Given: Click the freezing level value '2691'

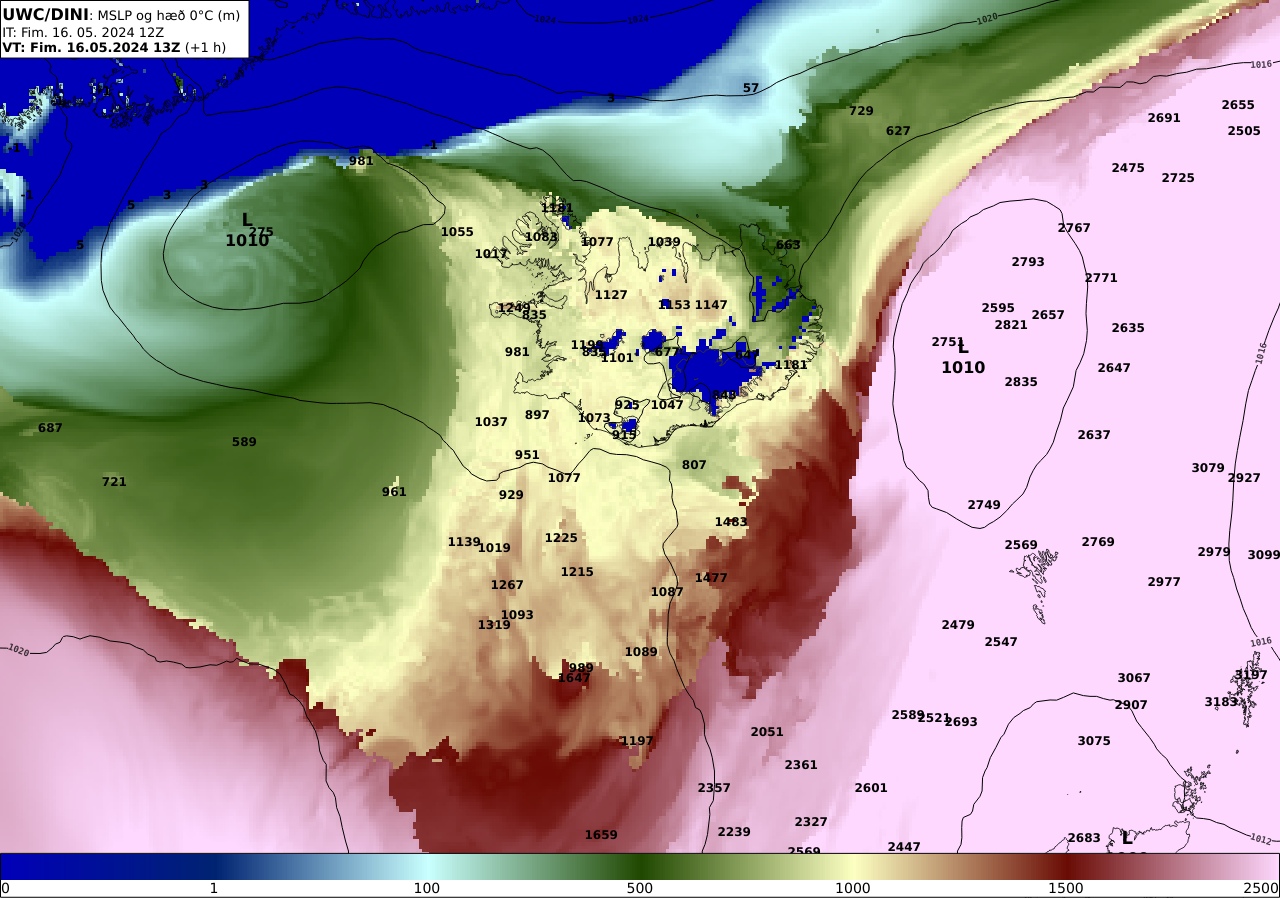Looking at the screenshot, I should (1164, 118).
